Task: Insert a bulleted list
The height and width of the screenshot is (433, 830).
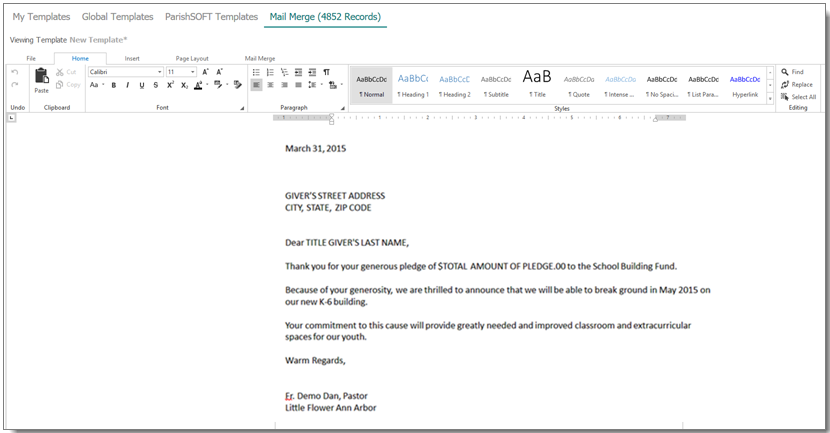Action: tap(256, 72)
